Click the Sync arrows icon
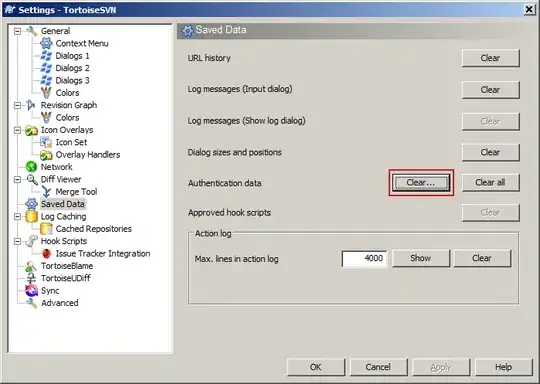The height and width of the screenshot is (384, 540). 31,291
